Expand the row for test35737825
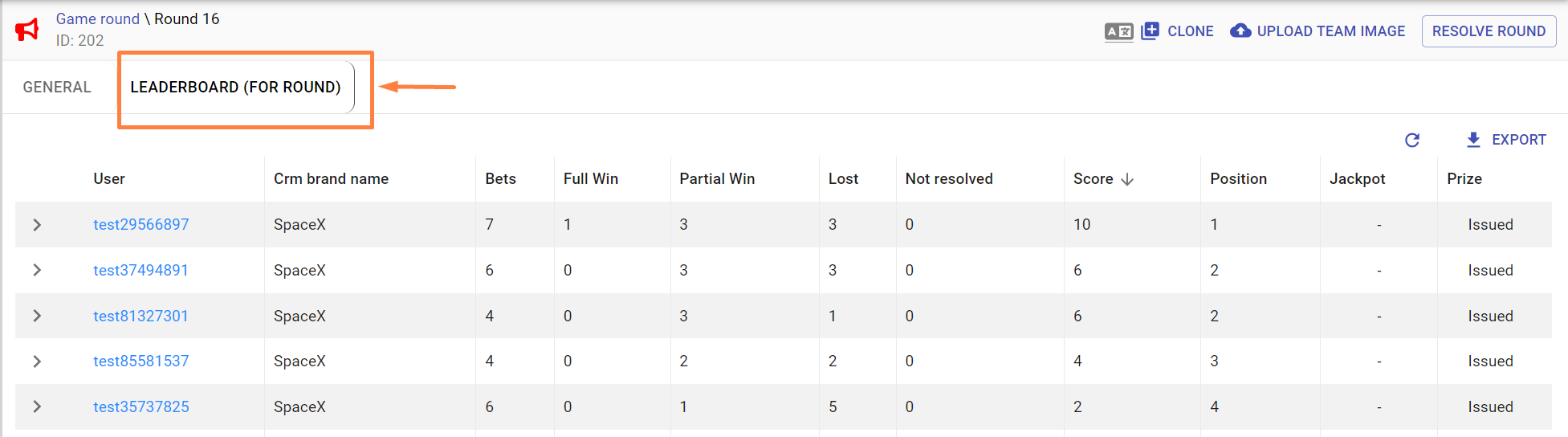Screen dimensions: 1568x437 click(x=37, y=406)
